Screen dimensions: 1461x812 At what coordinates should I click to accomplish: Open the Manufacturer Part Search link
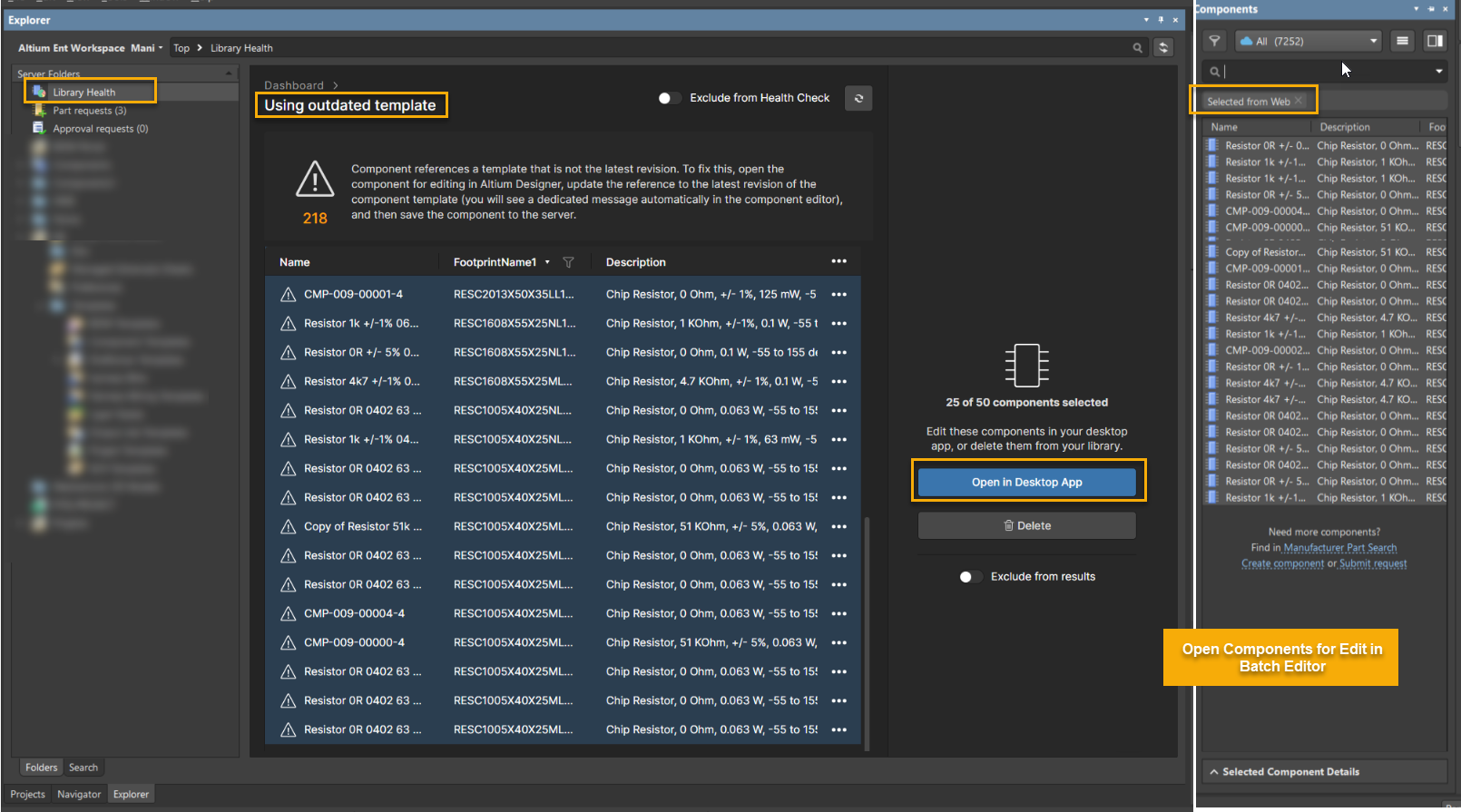1339,548
